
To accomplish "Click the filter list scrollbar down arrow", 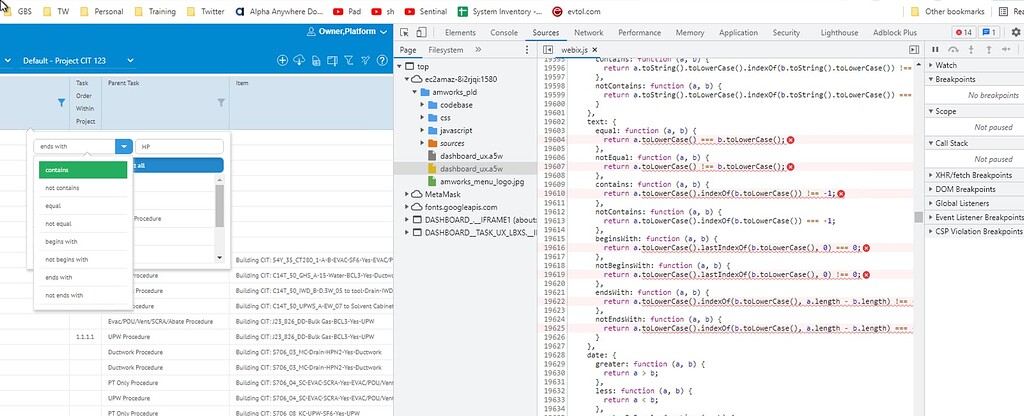I will tap(219, 257).
